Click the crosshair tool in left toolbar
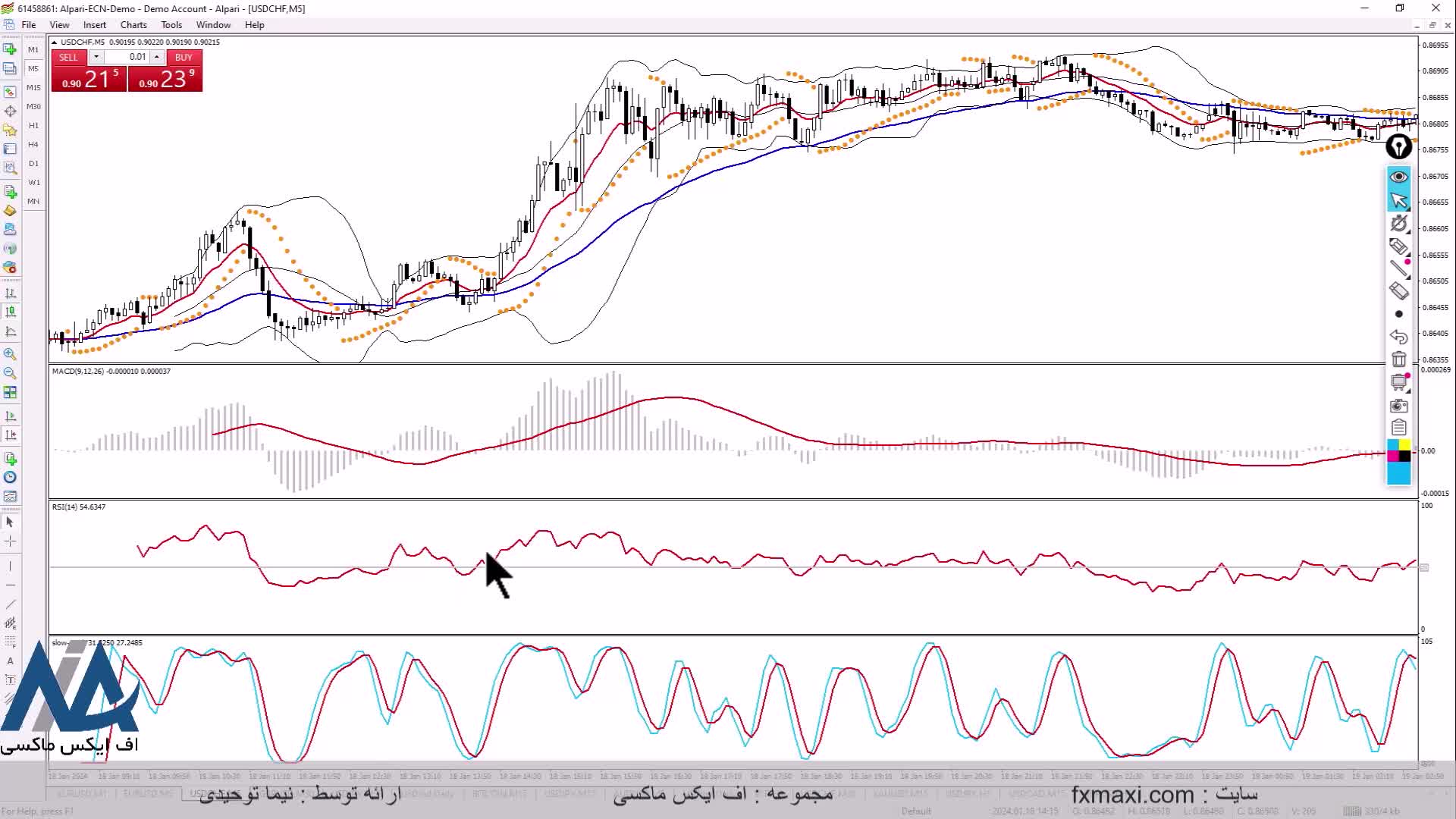 (x=10, y=541)
